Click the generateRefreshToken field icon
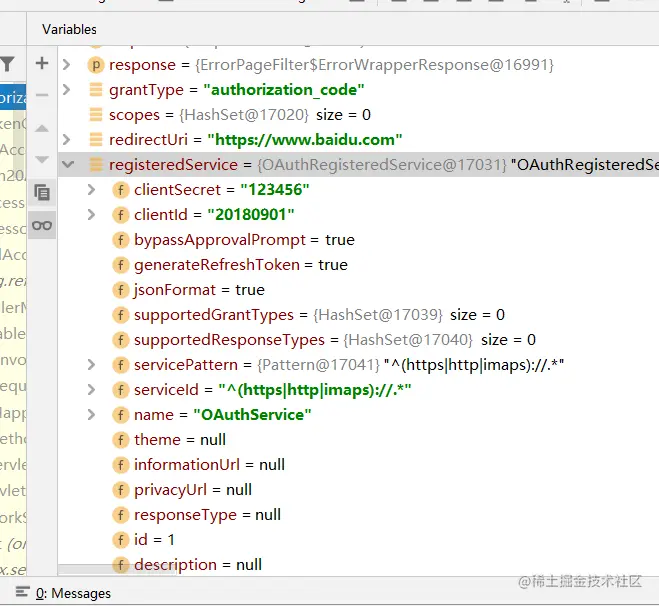 [x=121, y=265]
